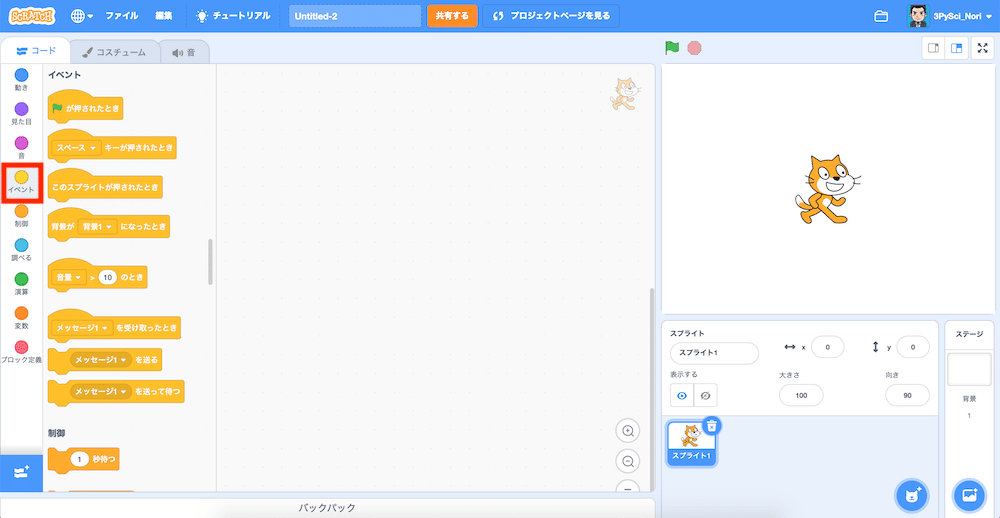Viewport: 1000px width, 518px height.
Task: Edit the project title Untitled-2
Action: (x=355, y=16)
